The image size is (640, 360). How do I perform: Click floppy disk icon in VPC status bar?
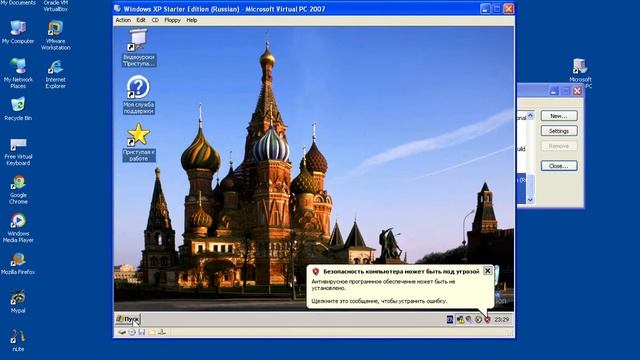tap(142, 332)
